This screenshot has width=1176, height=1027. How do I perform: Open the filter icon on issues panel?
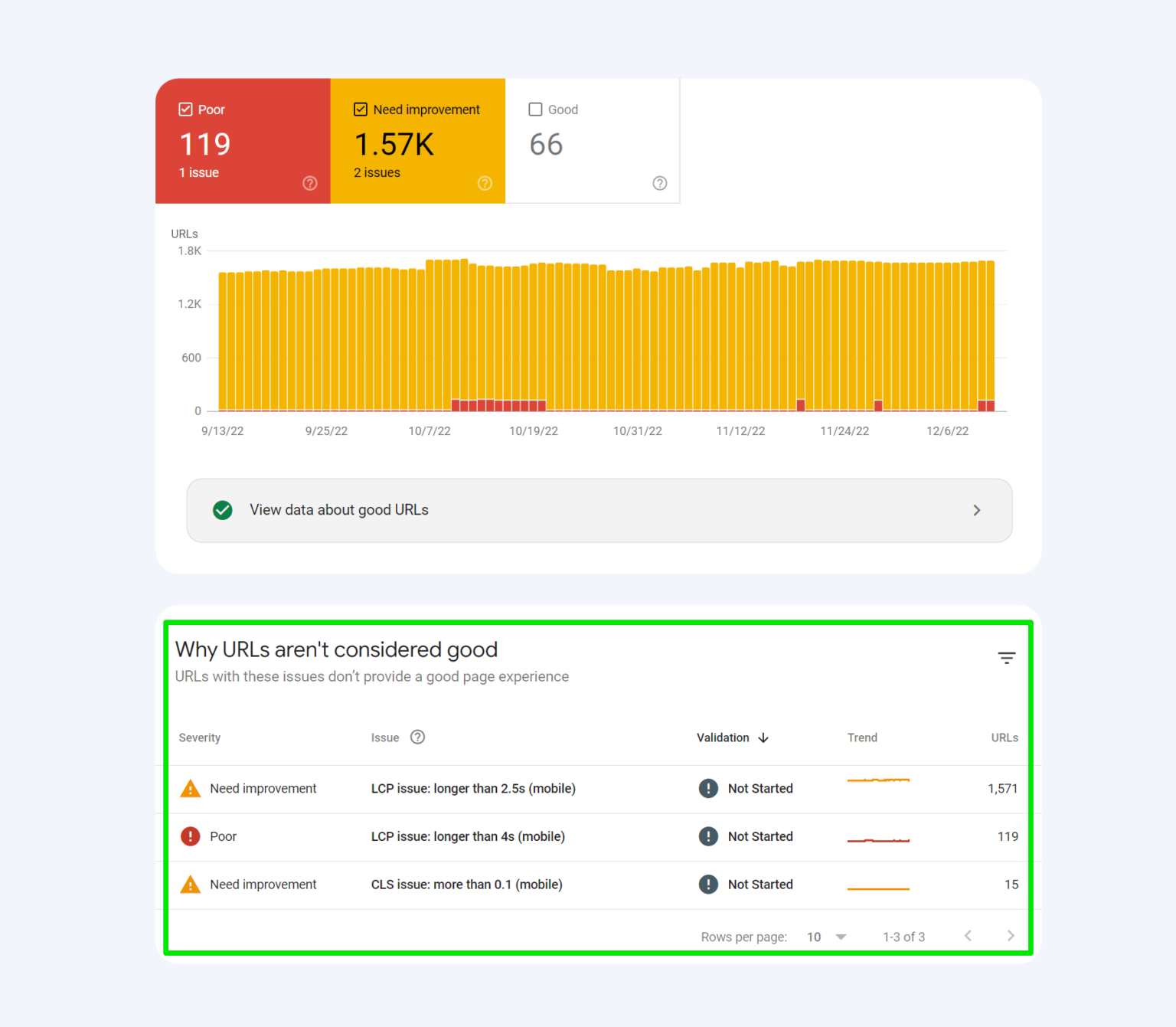pos(1006,658)
